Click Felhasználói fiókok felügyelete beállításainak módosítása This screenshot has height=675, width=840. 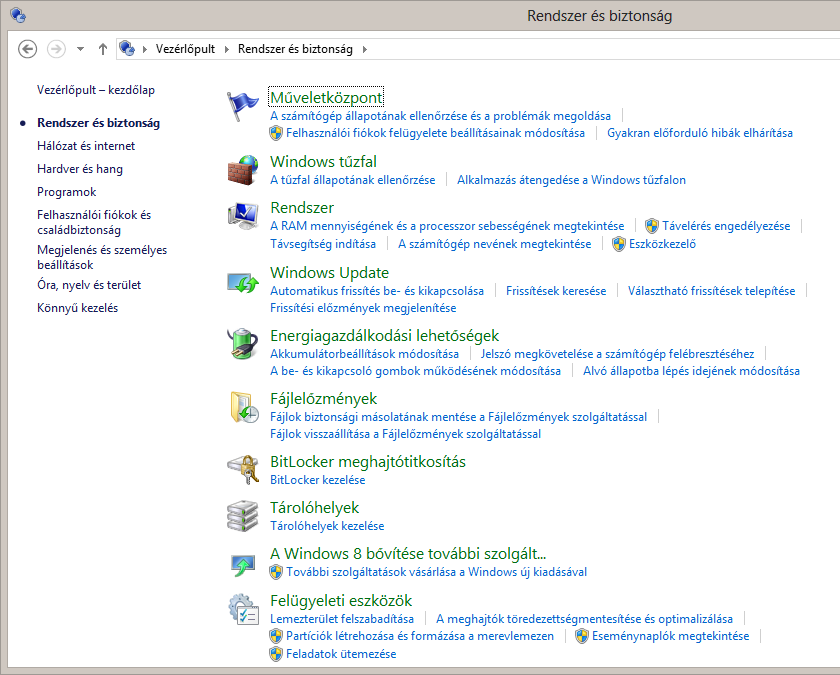click(x=436, y=133)
